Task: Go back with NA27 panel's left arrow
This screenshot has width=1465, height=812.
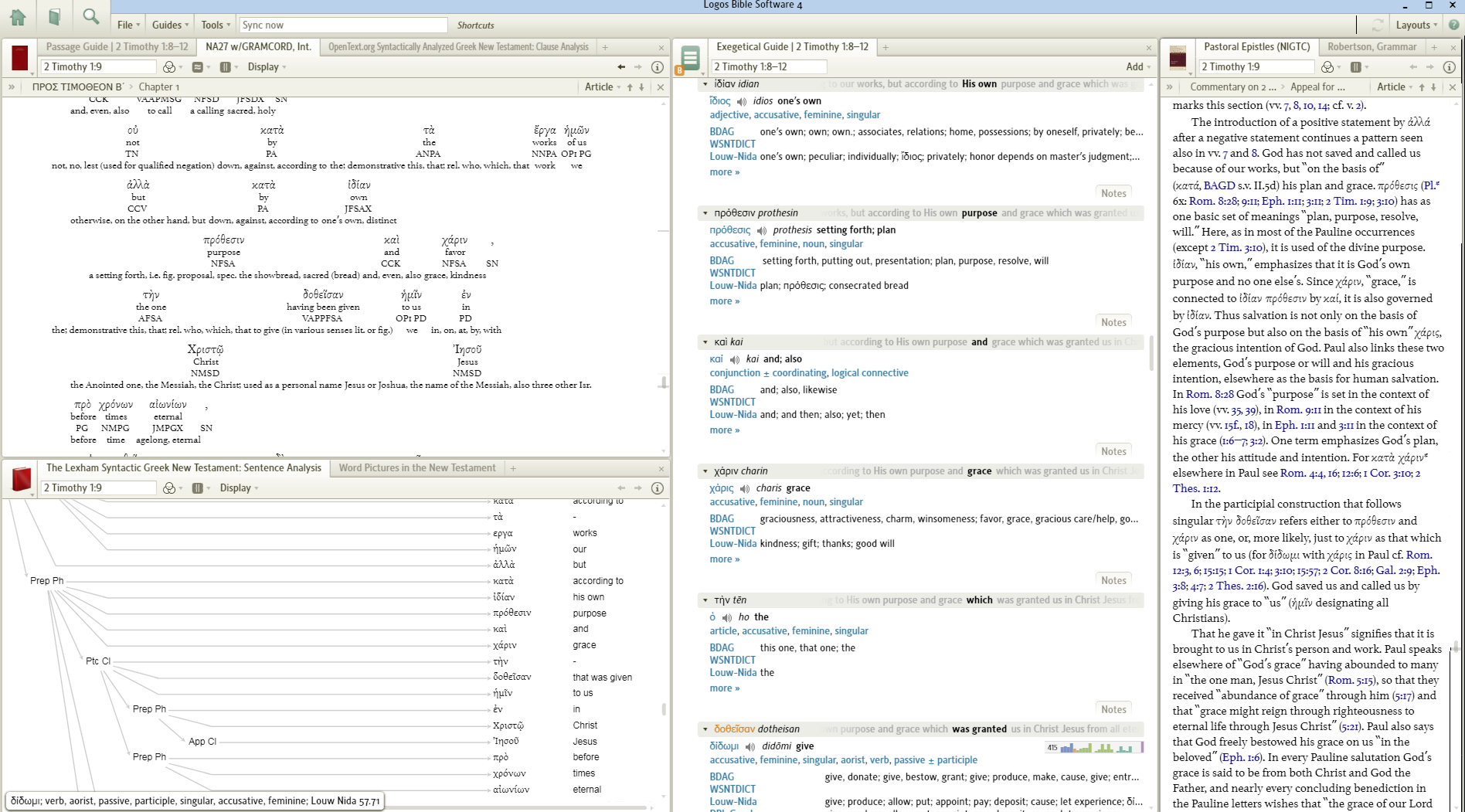Action: pos(621,67)
